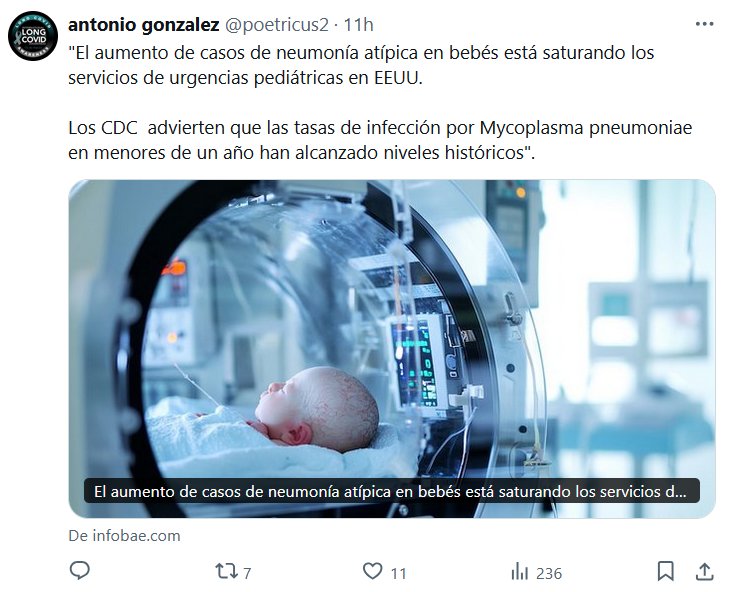
Task: Open antonio gonzalez display name
Action: tap(144, 25)
